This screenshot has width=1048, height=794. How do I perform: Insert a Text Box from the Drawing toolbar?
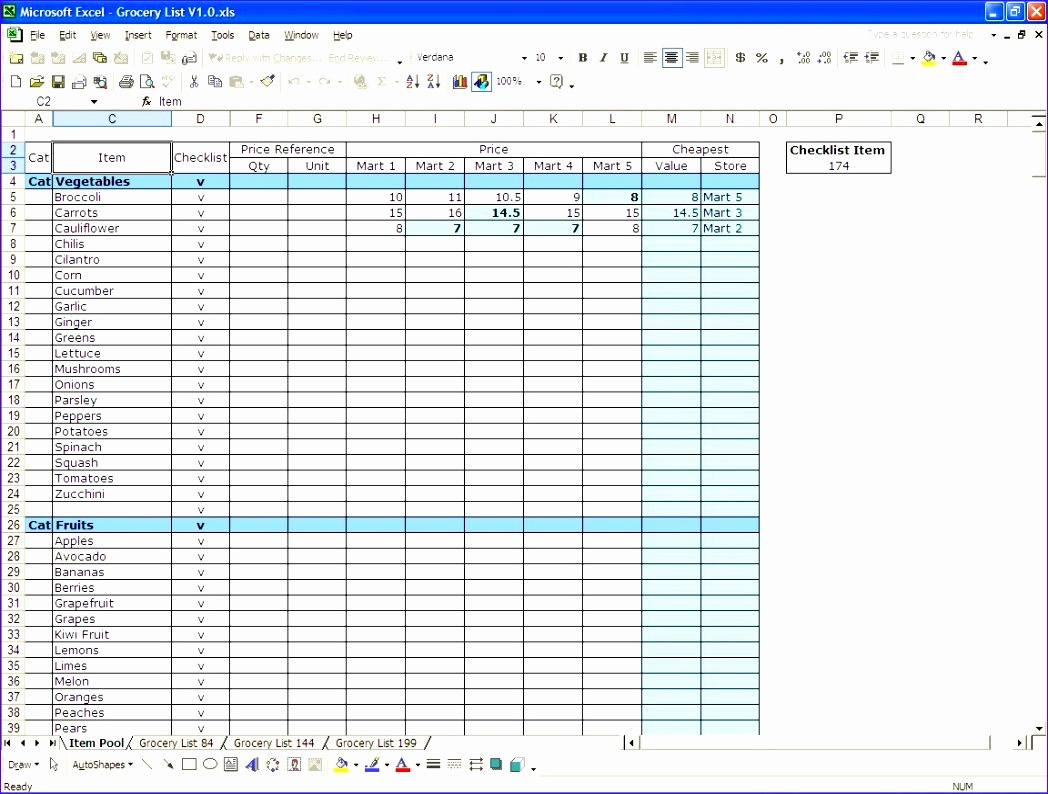(231, 765)
